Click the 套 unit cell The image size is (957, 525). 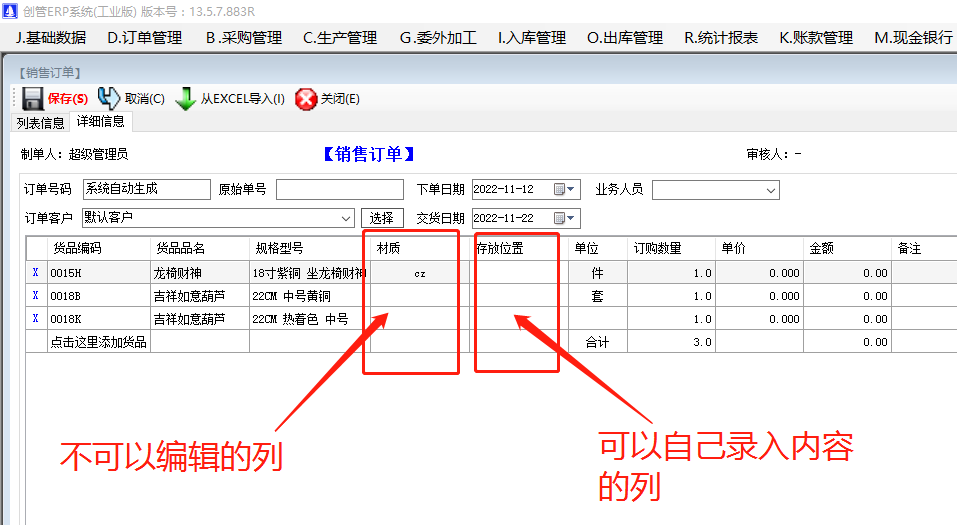click(x=598, y=296)
